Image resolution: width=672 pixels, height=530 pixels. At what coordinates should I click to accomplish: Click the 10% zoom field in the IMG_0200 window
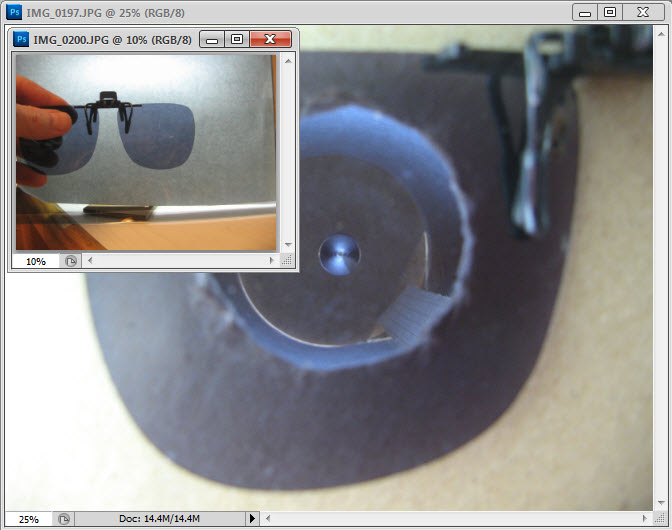[36, 261]
